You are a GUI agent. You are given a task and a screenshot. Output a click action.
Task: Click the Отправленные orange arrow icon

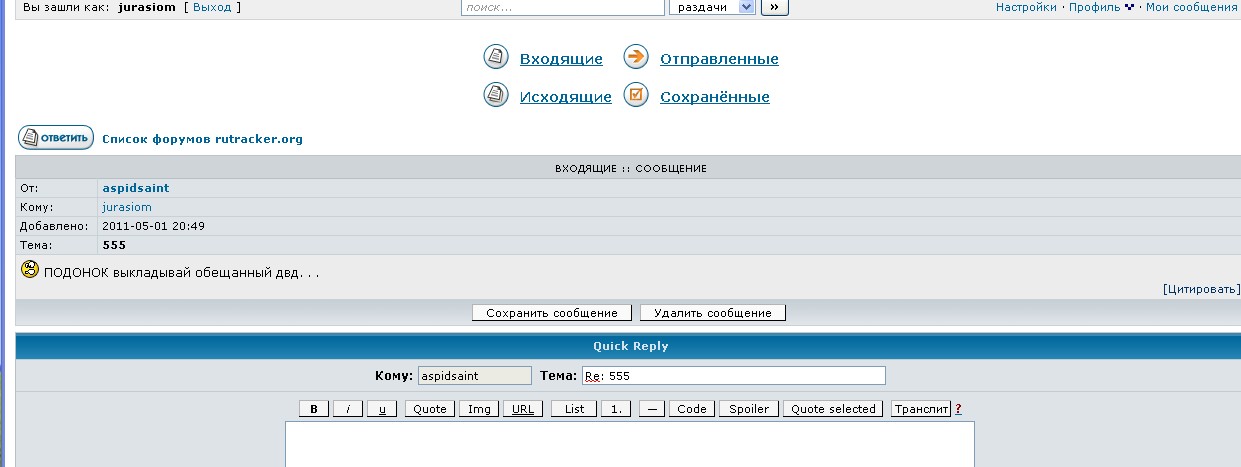pyautogui.click(x=636, y=57)
